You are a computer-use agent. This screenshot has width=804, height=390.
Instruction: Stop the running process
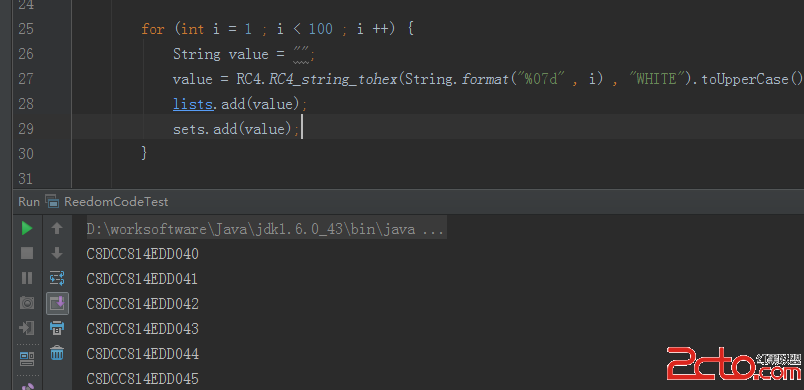pos(27,253)
